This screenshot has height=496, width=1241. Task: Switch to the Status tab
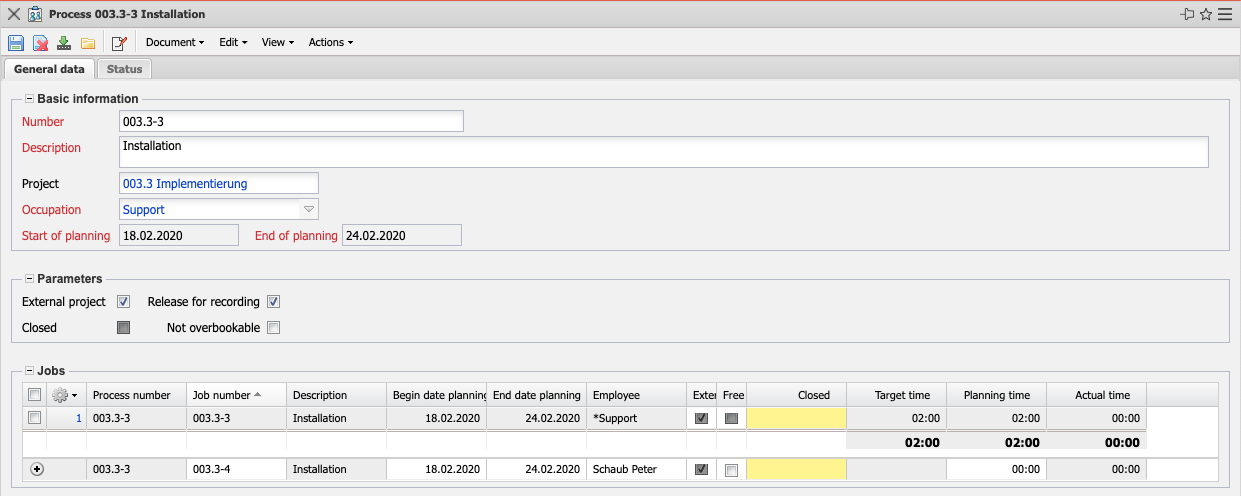pyautogui.click(x=124, y=69)
